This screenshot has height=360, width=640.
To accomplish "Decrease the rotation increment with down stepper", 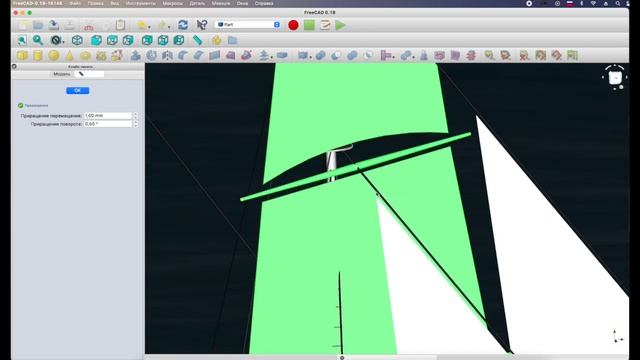I will [136, 125].
